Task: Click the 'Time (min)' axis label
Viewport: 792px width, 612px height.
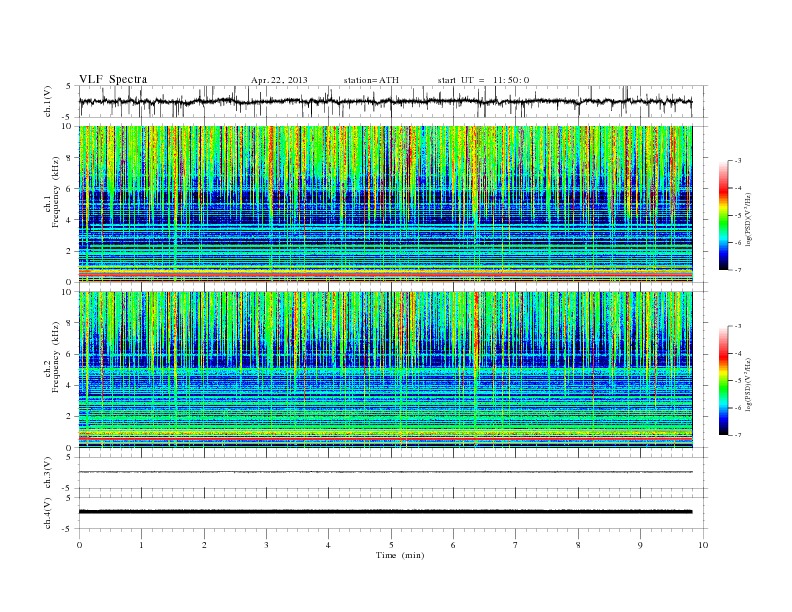Action: 400,555
